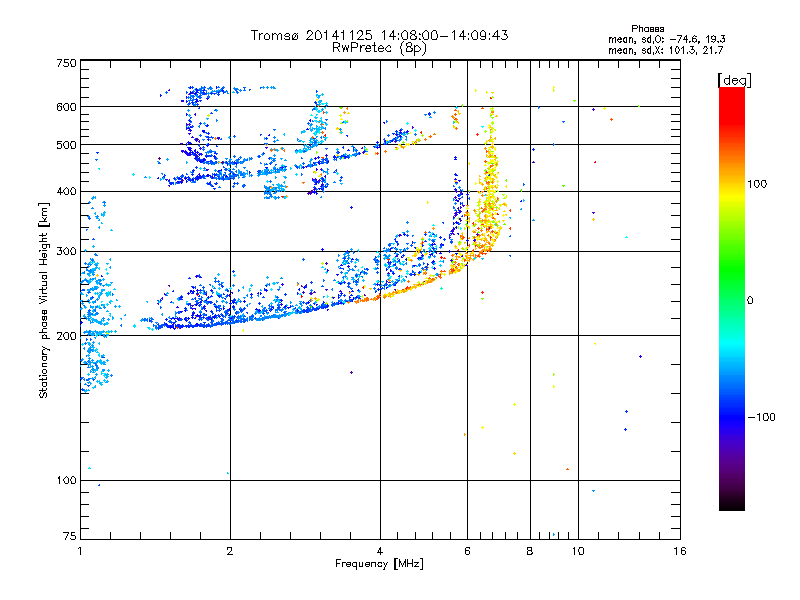Click the '[deg]' unit label above the colorbar
Image resolution: width=800 pixels, height=600 pixels.
point(734,80)
